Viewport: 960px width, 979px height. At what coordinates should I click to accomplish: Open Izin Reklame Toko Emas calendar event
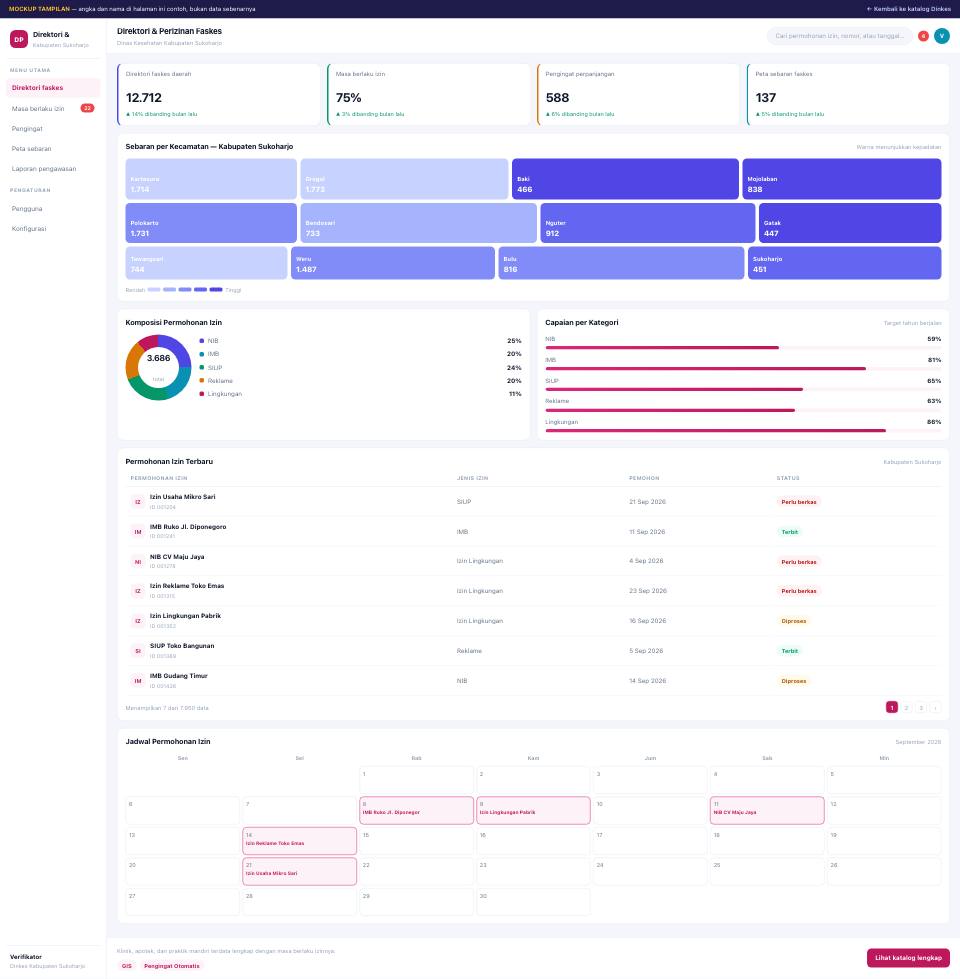coord(300,841)
